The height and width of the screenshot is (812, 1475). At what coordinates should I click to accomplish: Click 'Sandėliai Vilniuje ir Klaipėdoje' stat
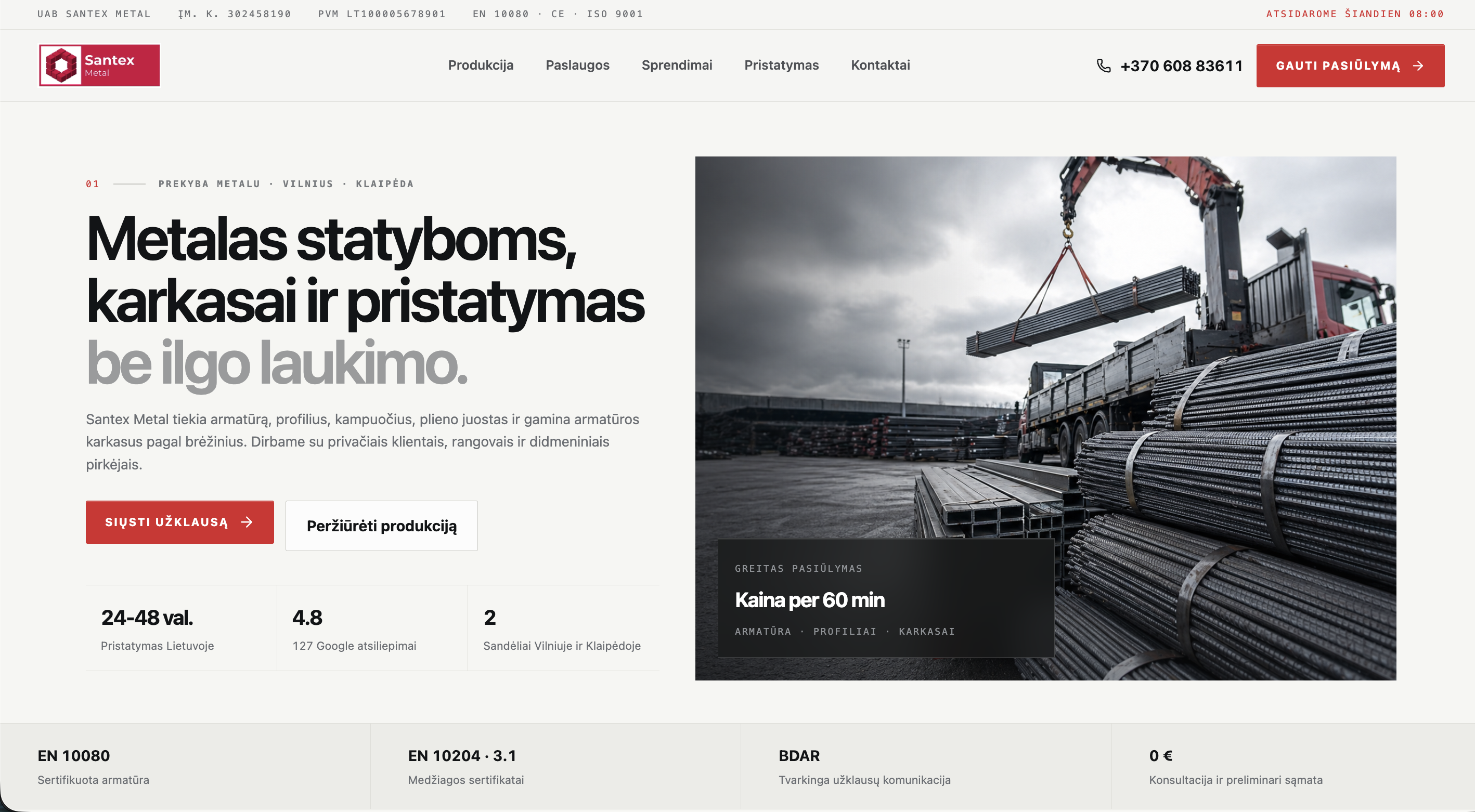[562, 646]
